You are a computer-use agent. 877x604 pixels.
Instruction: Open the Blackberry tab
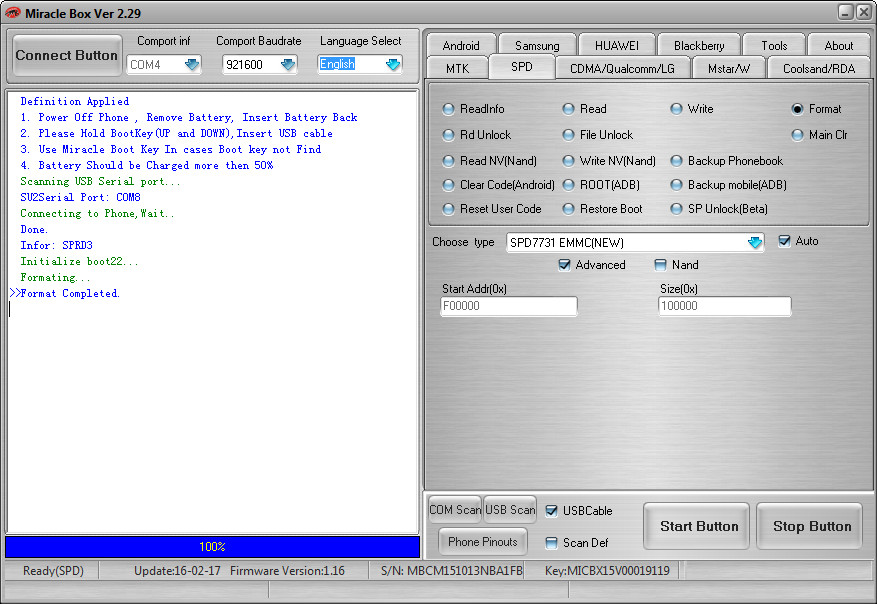[699, 45]
